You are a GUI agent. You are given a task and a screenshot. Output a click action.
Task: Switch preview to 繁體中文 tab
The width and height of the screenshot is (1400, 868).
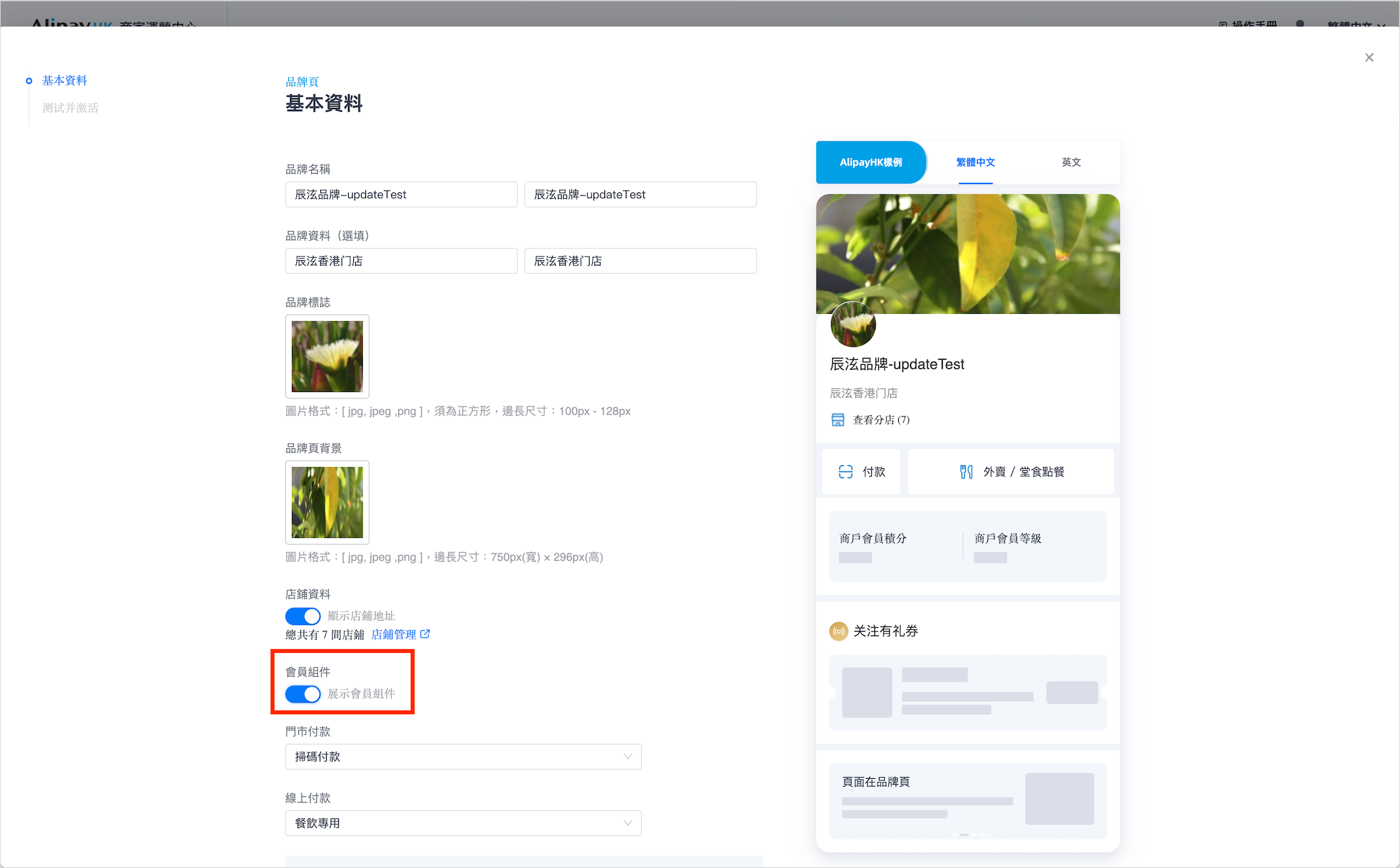pos(975,162)
